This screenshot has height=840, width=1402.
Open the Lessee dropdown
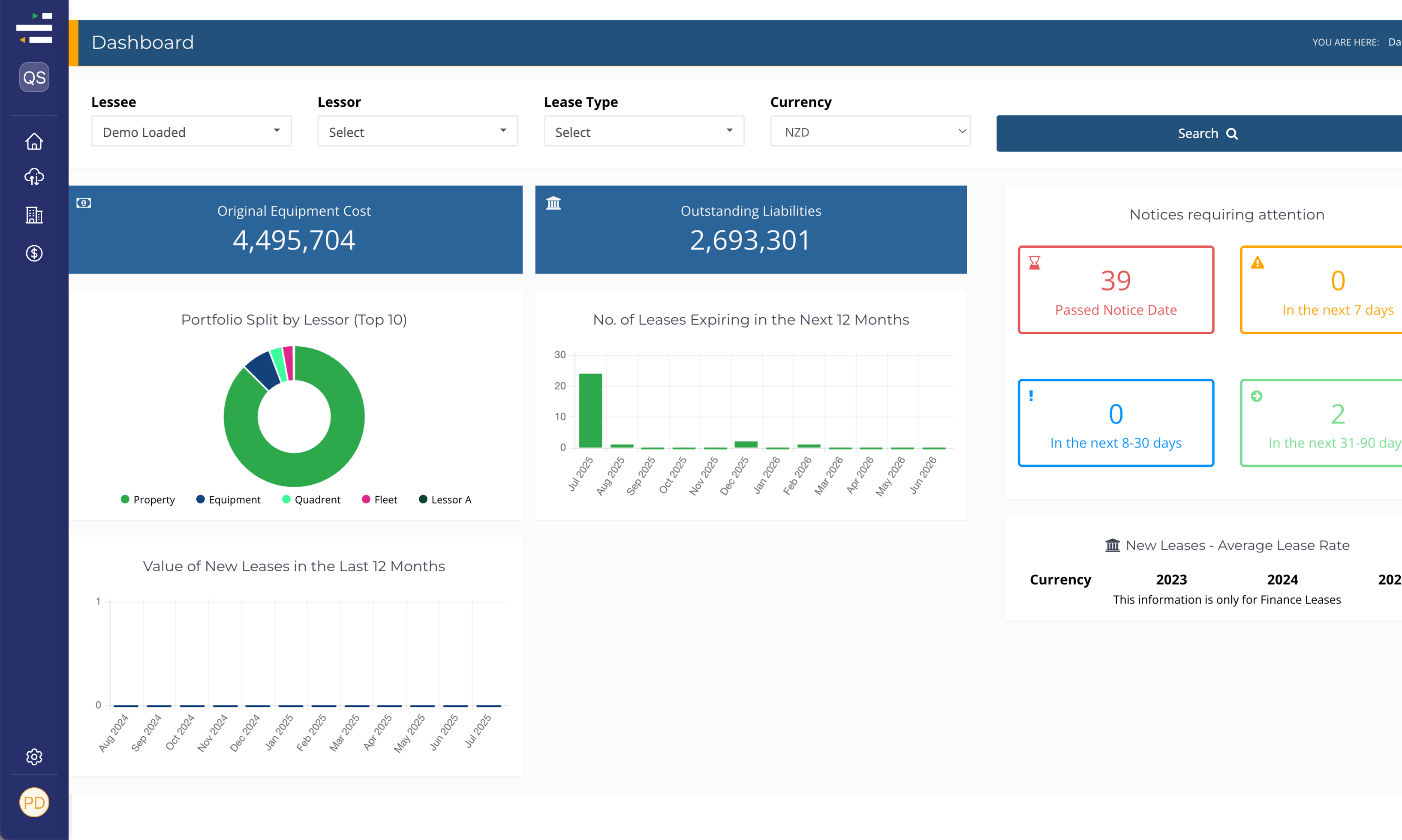click(191, 132)
